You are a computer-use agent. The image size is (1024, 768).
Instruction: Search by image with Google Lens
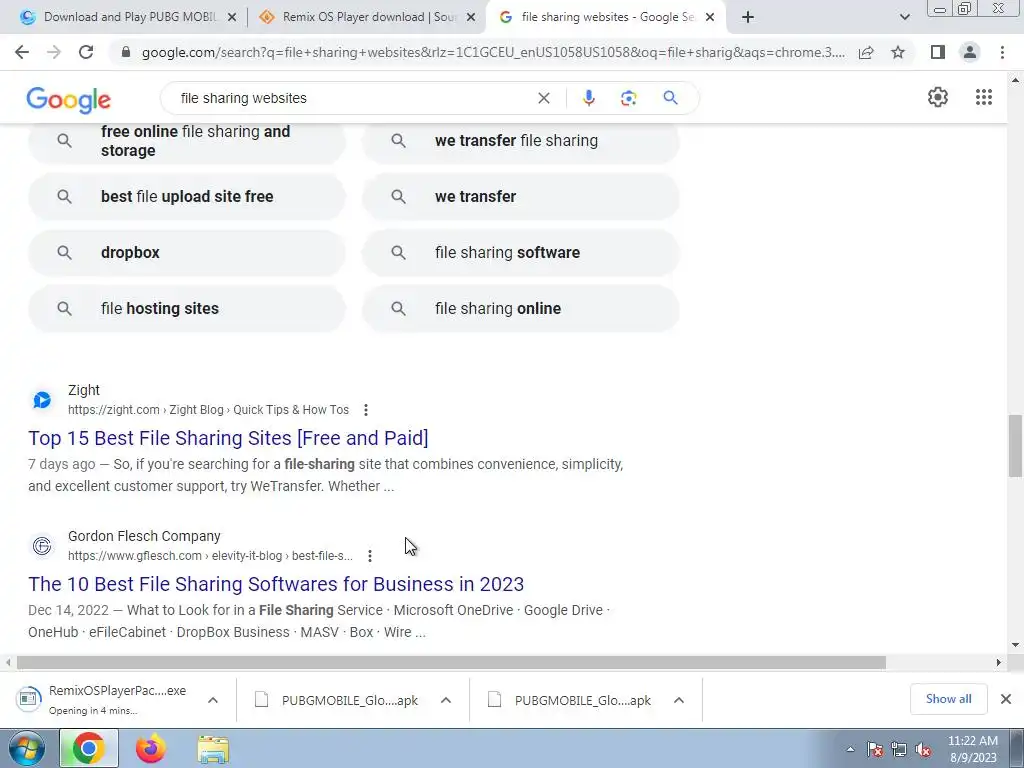pyautogui.click(x=628, y=98)
